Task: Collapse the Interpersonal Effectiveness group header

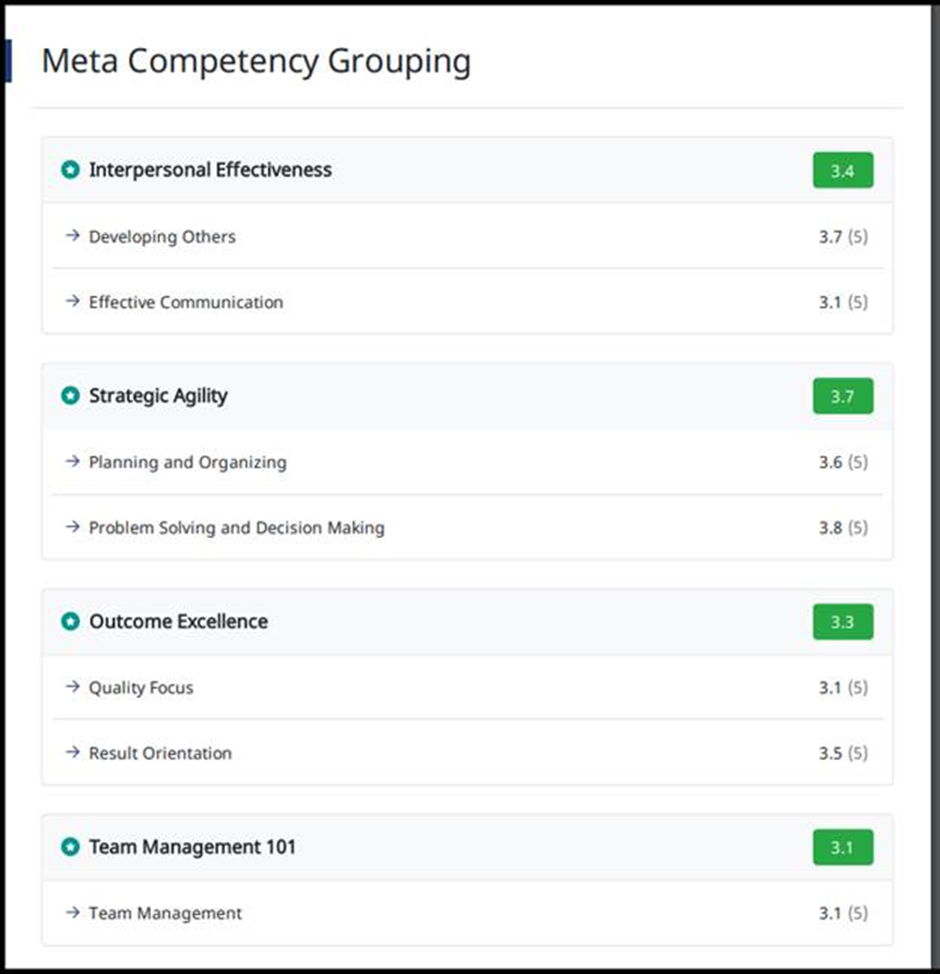Action: [467, 170]
